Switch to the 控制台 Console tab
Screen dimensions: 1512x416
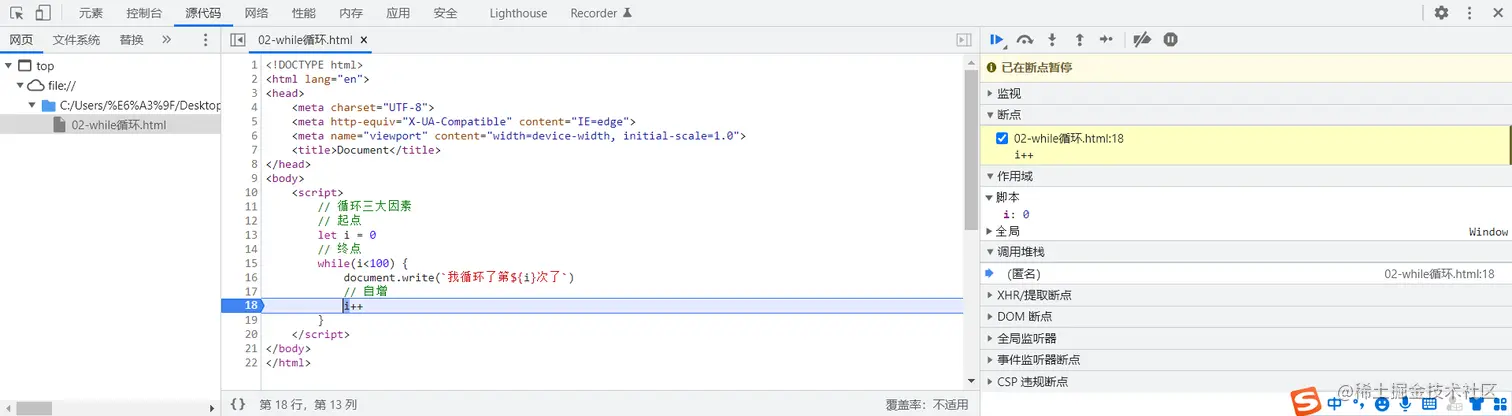click(x=146, y=13)
